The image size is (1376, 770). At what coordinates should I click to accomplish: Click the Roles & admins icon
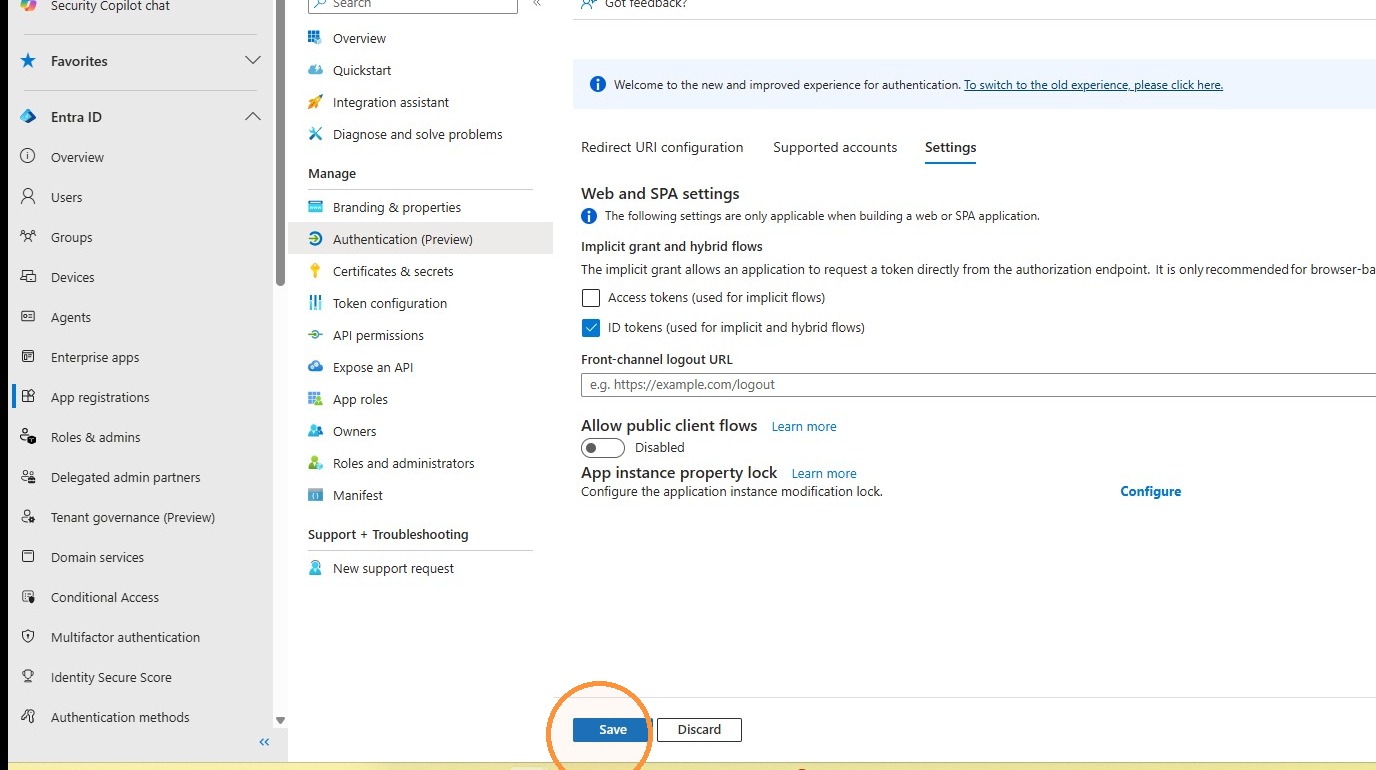tap(28, 437)
